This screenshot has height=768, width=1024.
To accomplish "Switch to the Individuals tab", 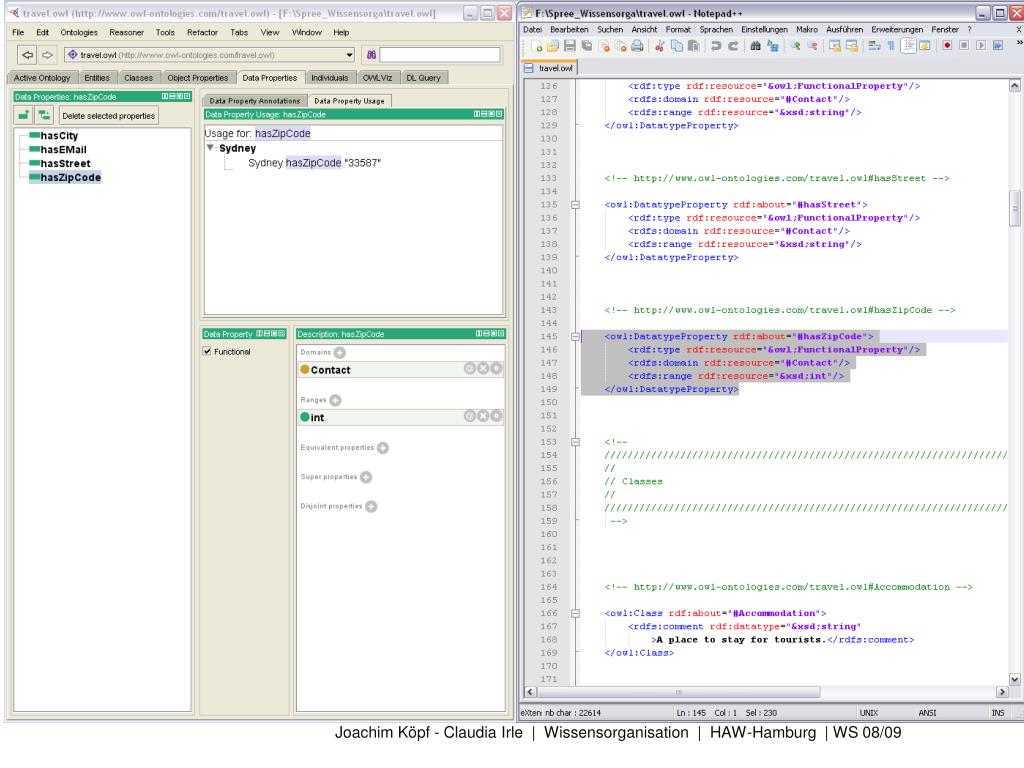I will click(x=329, y=77).
